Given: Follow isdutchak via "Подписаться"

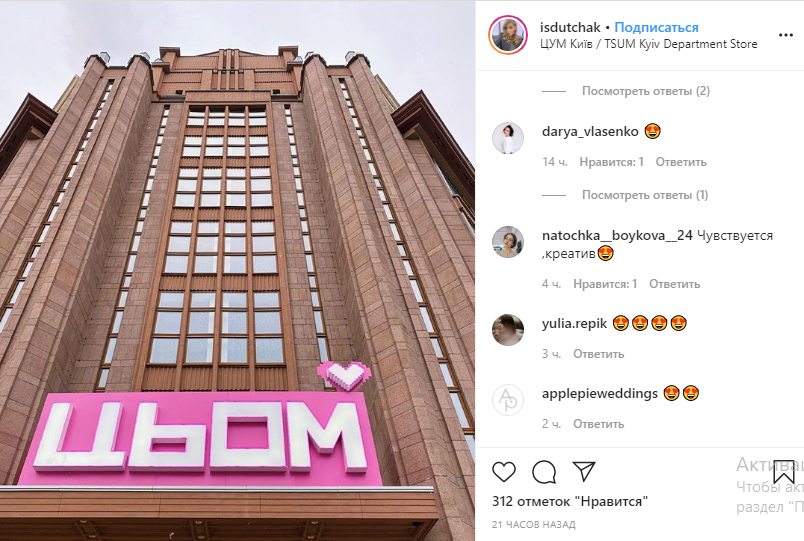Looking at the screenshot, I should [x=656, y=28].
